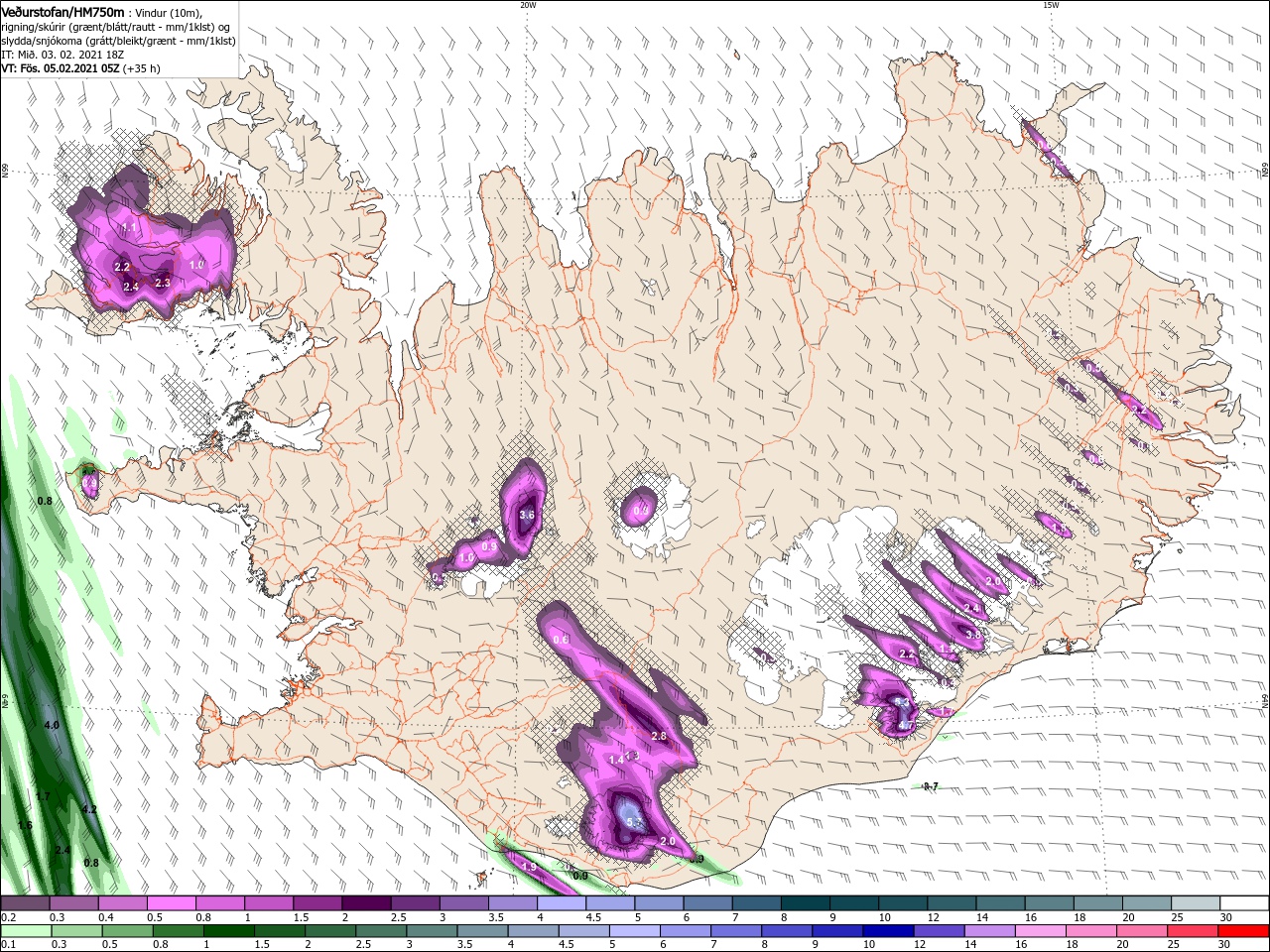This screenshot has height=952, width=1270.
Task: Click the Veðurstofan/HM750m title text
Action: click(63, 12)
